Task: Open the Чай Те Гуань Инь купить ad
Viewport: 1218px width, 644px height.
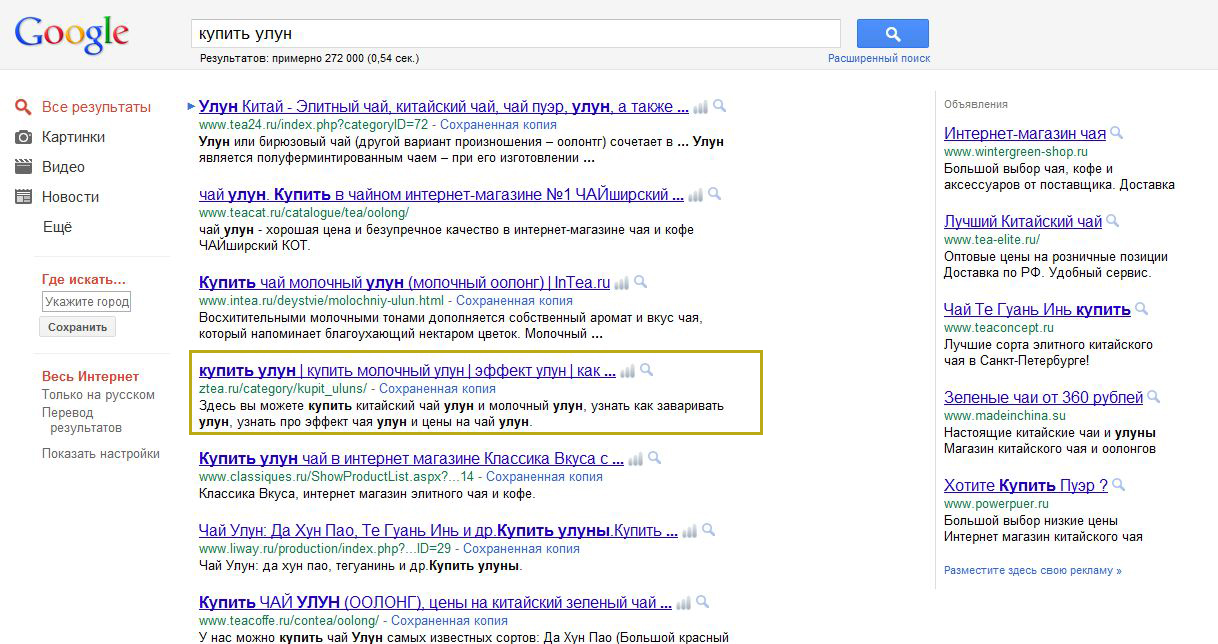Action: [x=1037, y=310]
